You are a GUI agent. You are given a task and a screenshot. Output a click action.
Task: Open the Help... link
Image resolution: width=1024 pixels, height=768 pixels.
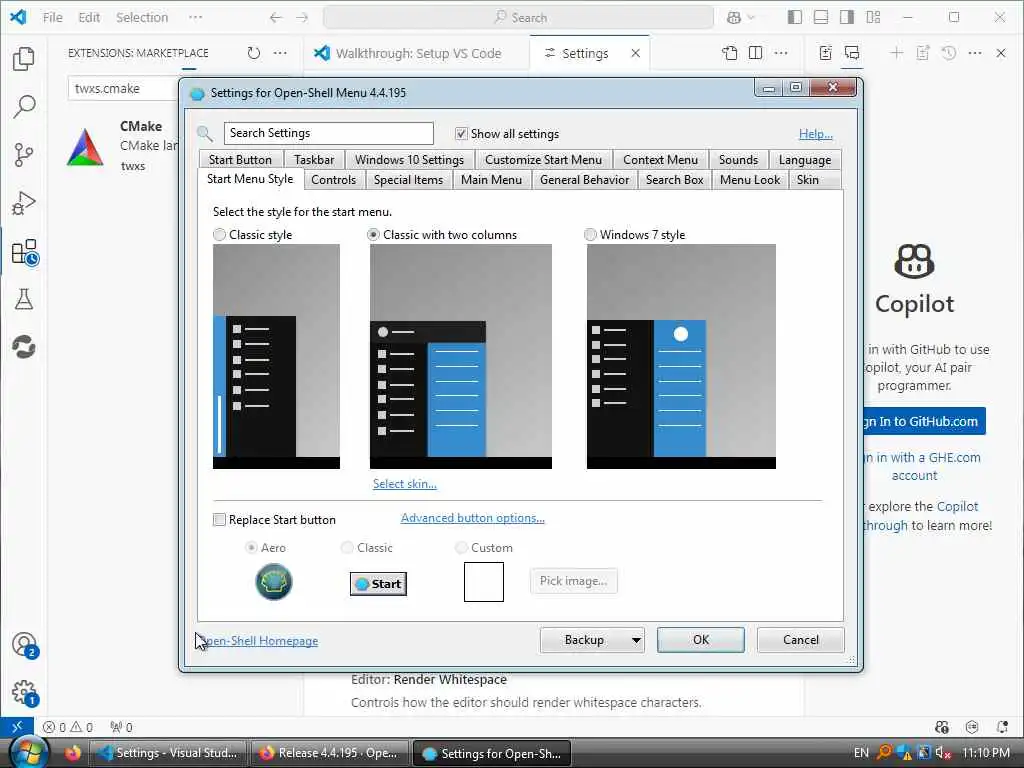pos(816,134)
